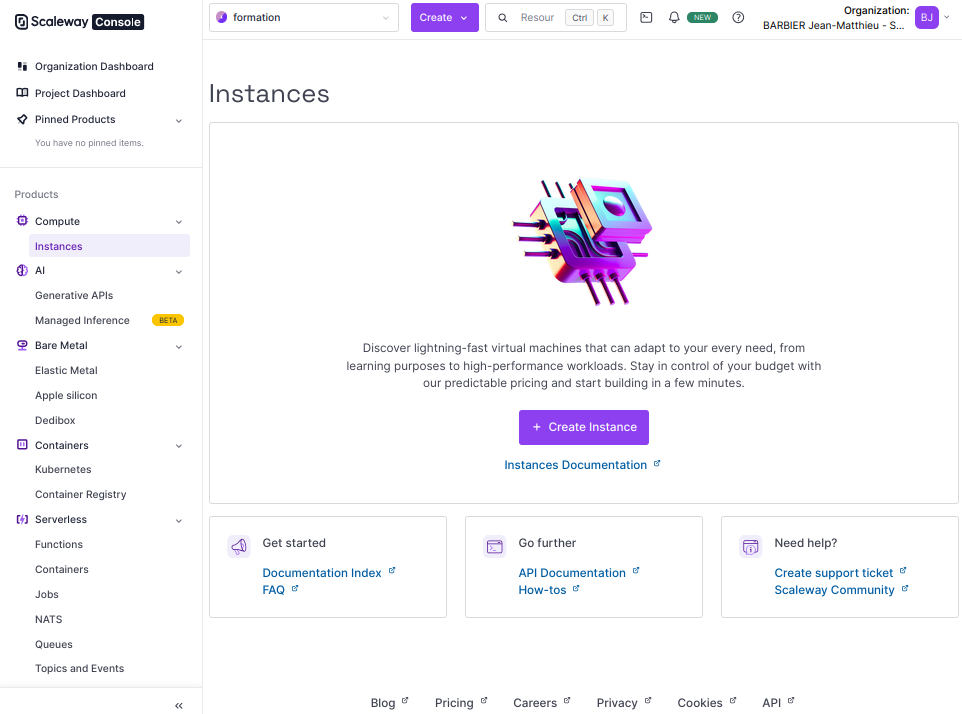Image resolution: width=962 pixels, height=714 pixels.
Task: Click the Scaleway Console logo
Action: tap(79, 22)
